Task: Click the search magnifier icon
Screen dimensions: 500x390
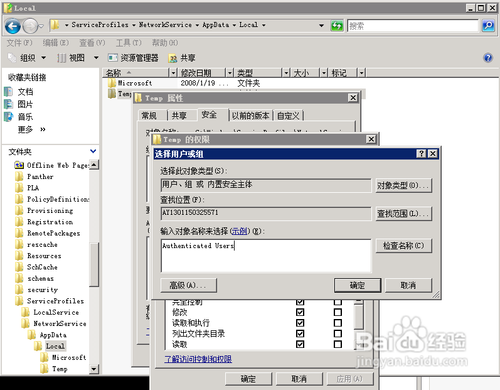Action: click(488, 26)
